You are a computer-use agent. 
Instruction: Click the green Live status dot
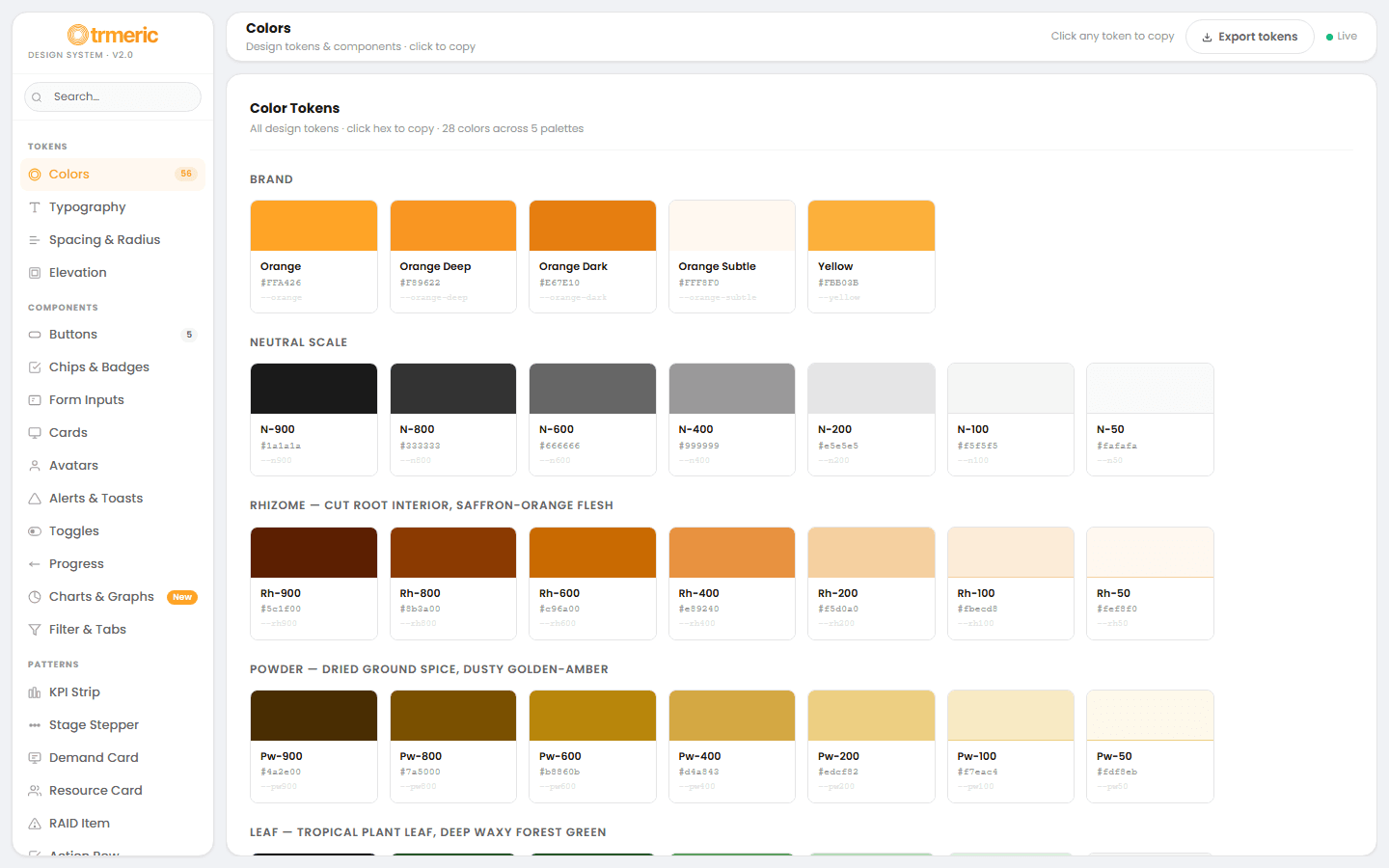click(x=1329, y=38)
